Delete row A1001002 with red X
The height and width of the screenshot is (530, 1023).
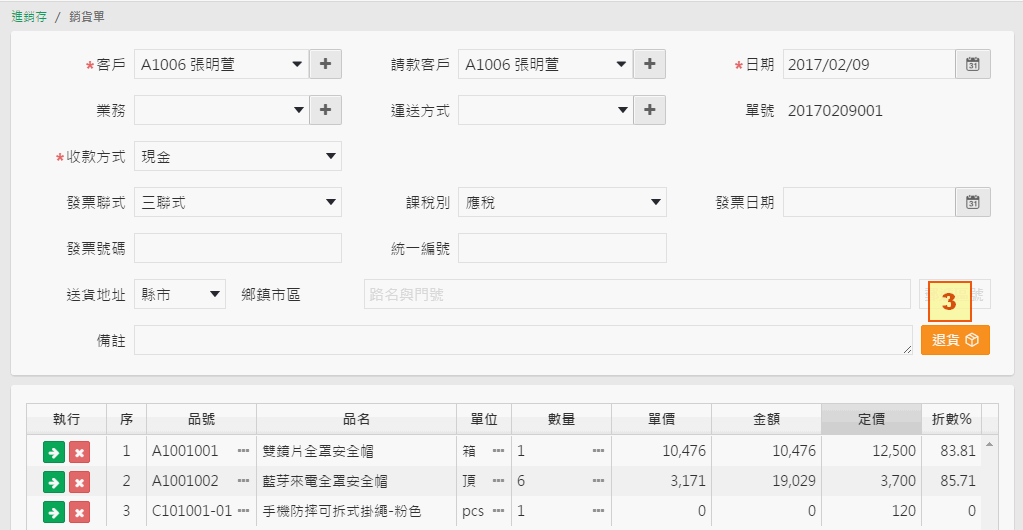click(x=79, y=482)
